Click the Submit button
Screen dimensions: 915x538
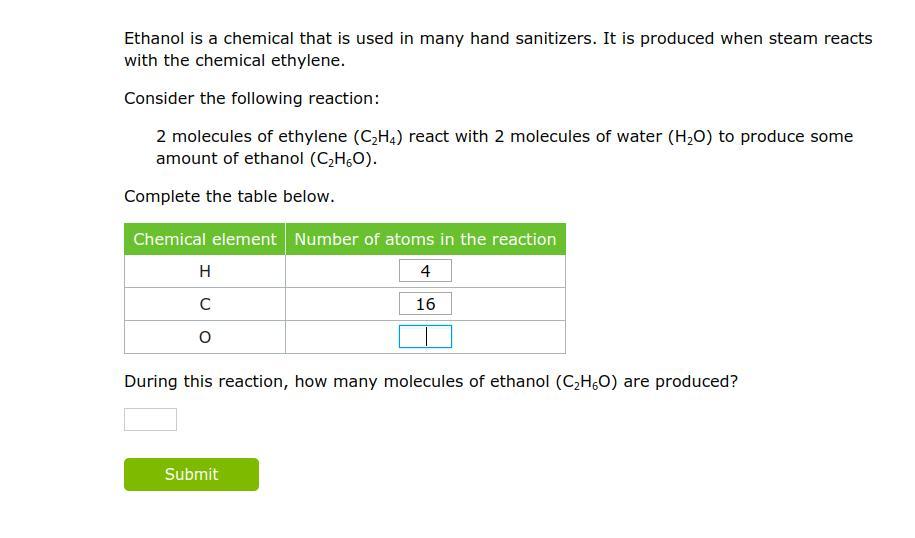(191, 474)
